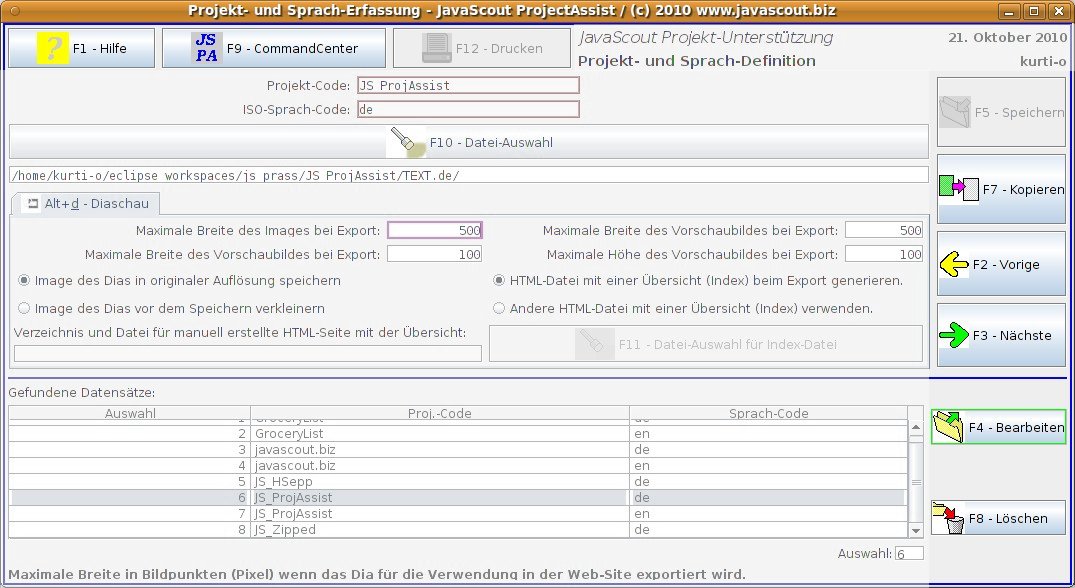Choose 'Andere HTML-Datei mit einer Übersicht' option
This screenshot has height=588, width=1075.
(x=500, y=309)
